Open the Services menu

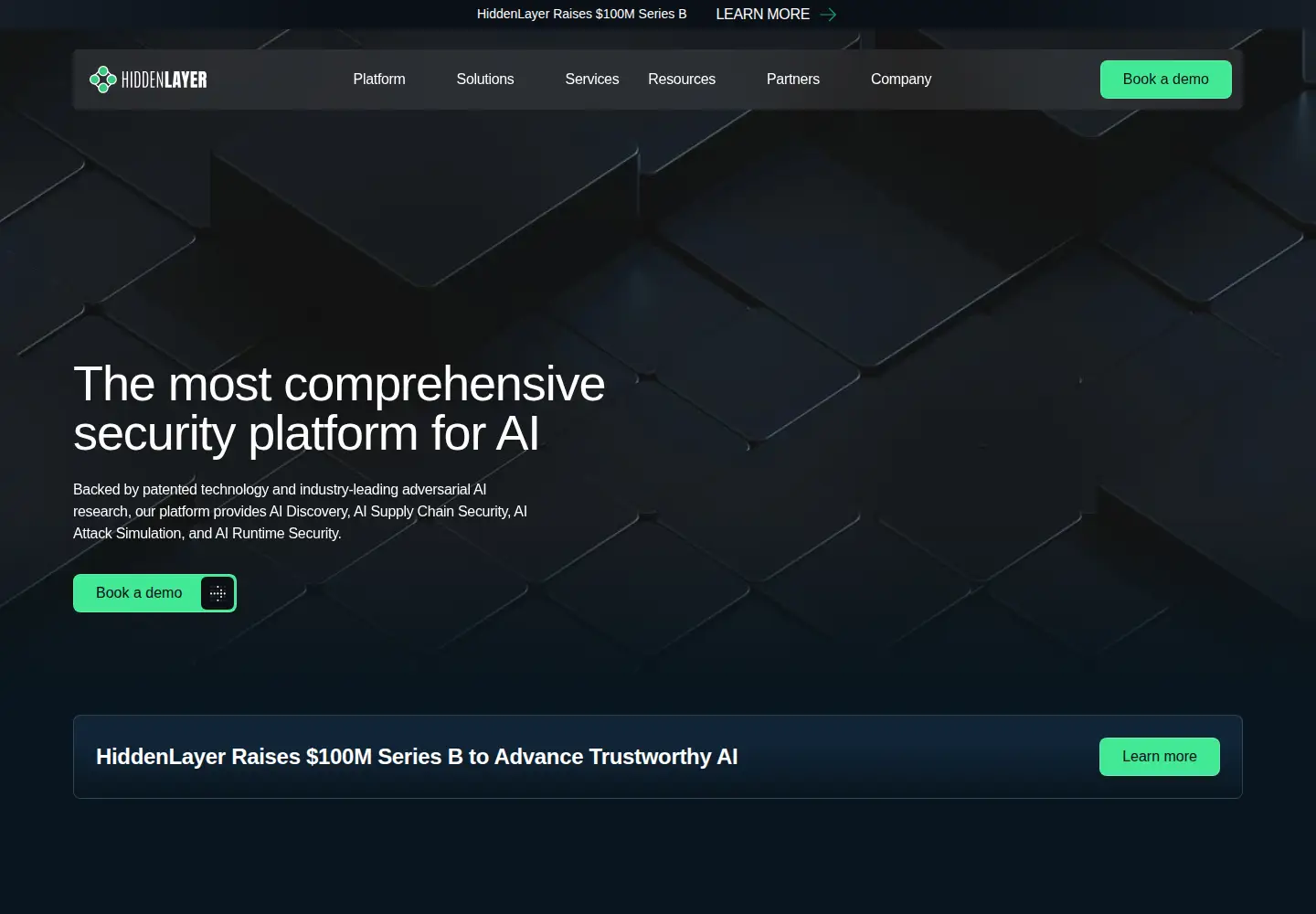click(592, 80)
